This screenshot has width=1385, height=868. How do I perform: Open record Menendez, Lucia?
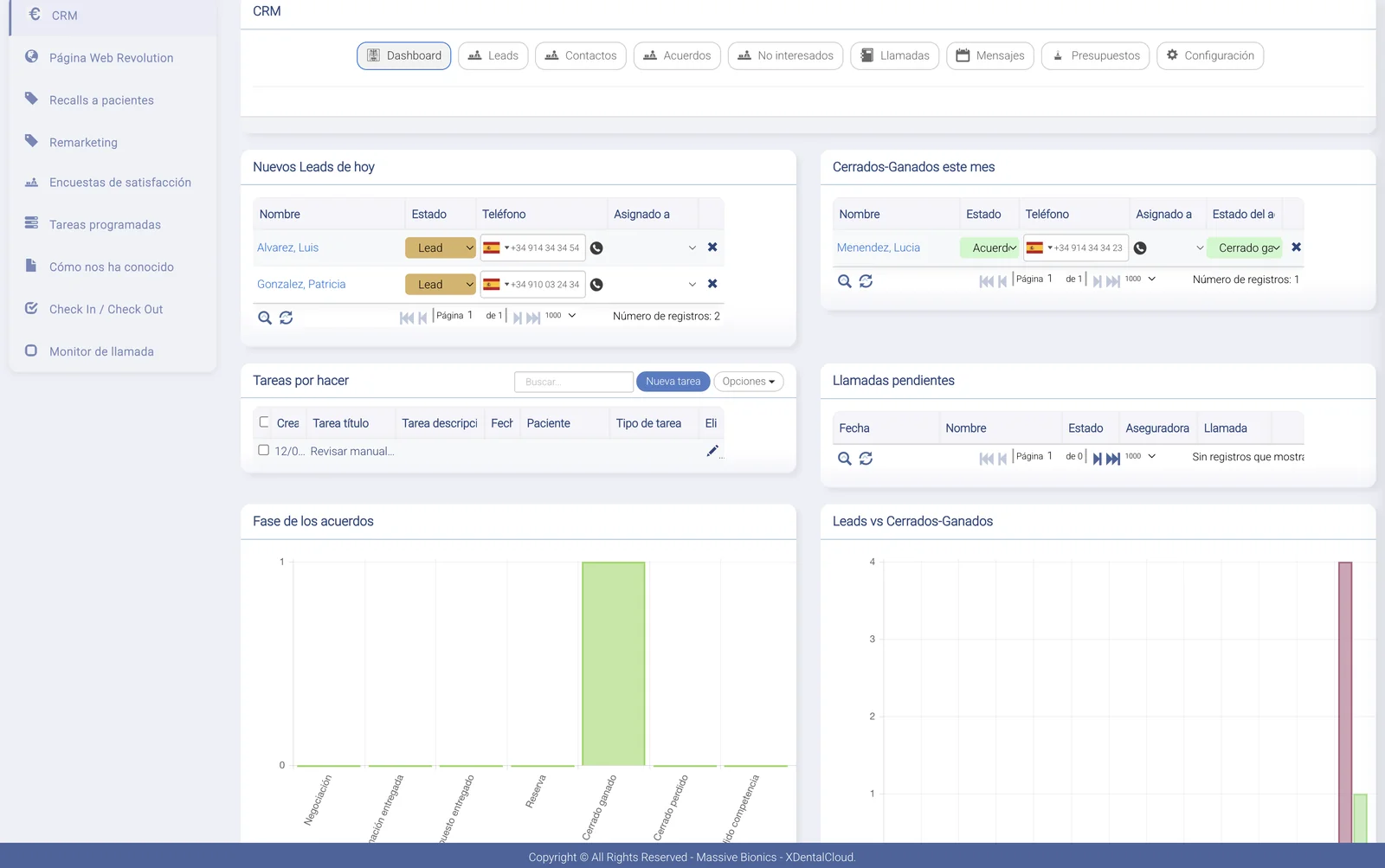pyautogui.click(x=878, y=248)
